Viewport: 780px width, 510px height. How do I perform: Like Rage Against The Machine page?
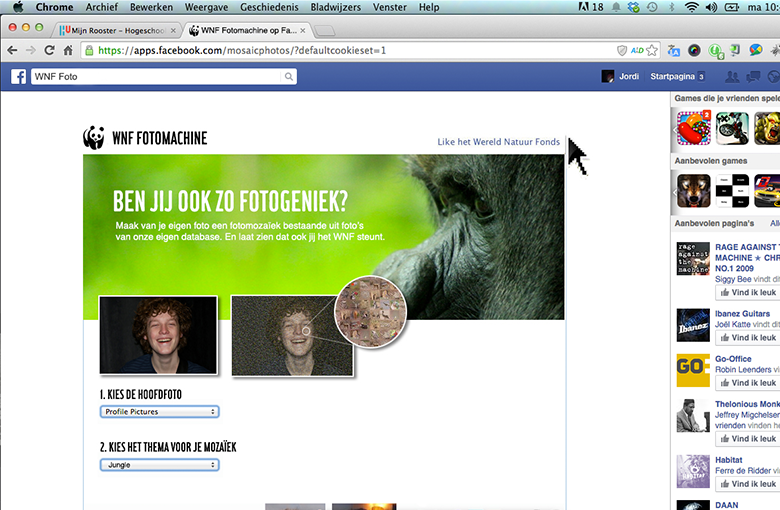748,293
